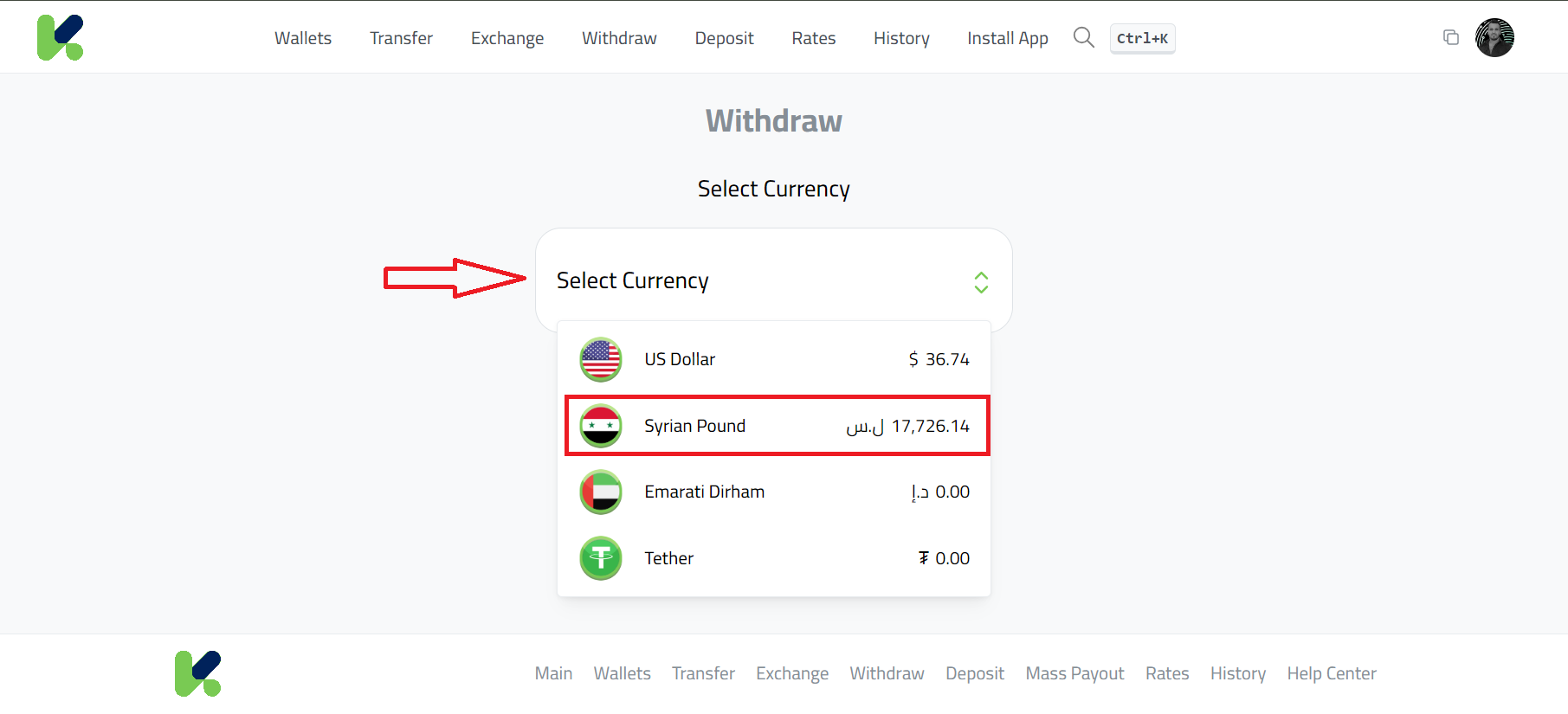The image size is (1568, 714).
Task: Expand the Select Currency dropdown chevron
Action: [x=981, y=282]
